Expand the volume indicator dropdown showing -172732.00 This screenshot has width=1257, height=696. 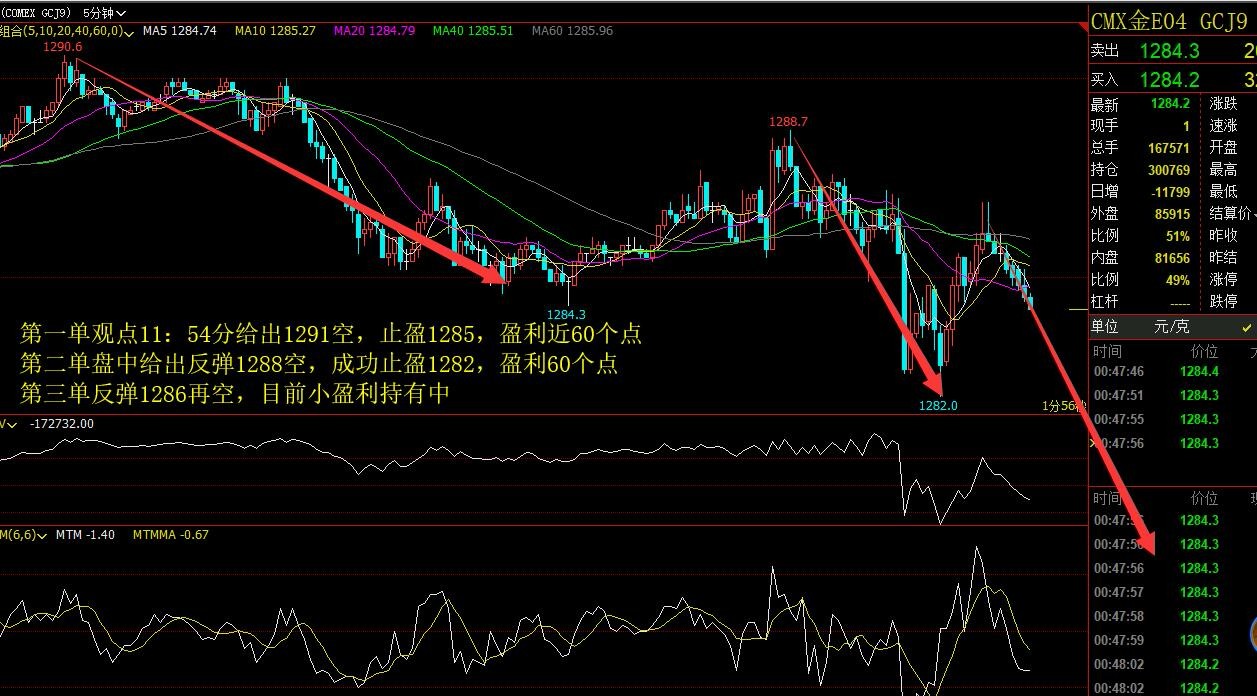tap(13, 423)
